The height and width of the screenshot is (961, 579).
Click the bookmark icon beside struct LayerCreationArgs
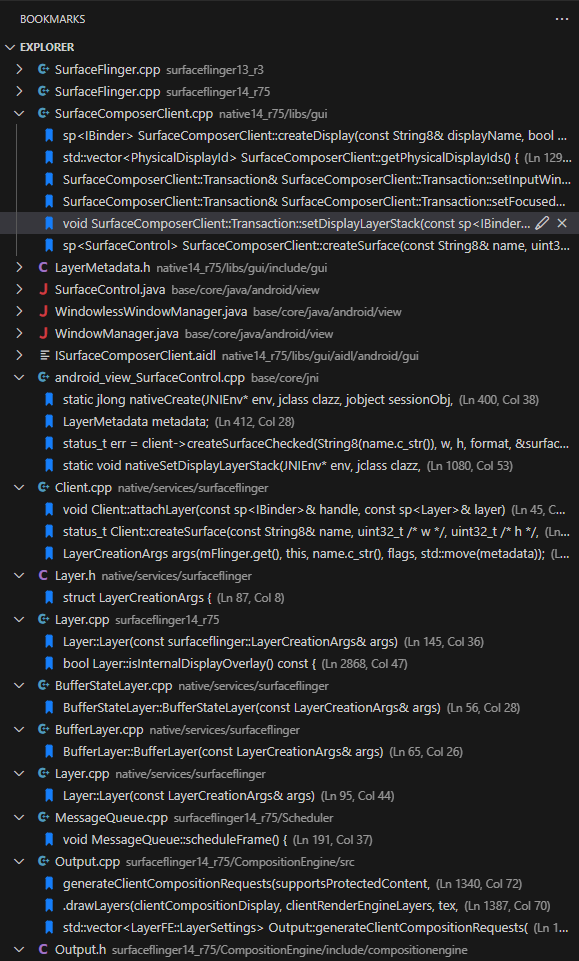point(49,598)
